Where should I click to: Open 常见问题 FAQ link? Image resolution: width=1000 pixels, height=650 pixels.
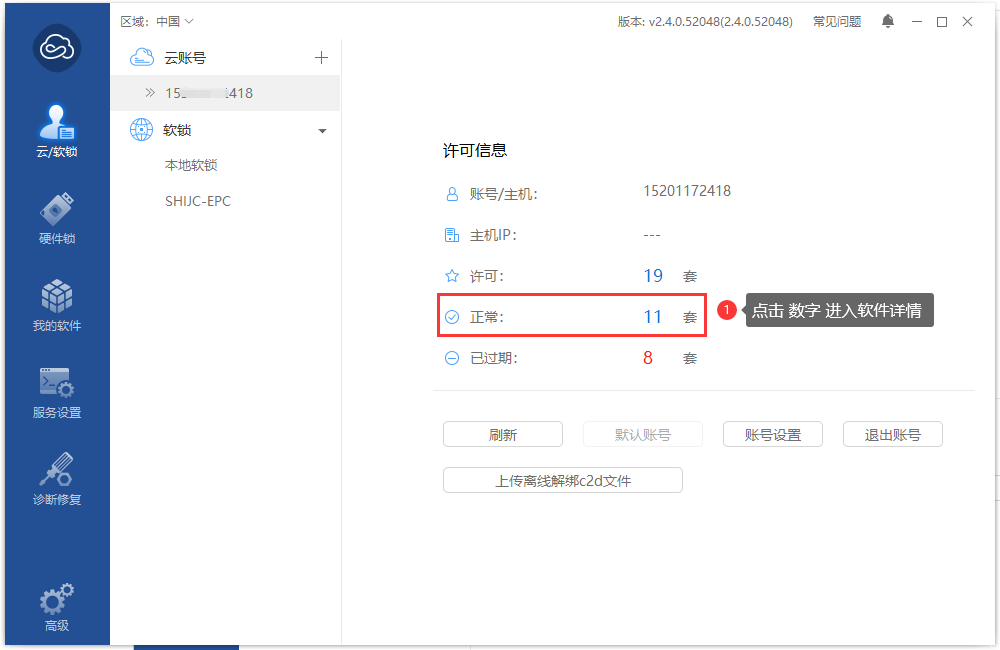[837, 22]
